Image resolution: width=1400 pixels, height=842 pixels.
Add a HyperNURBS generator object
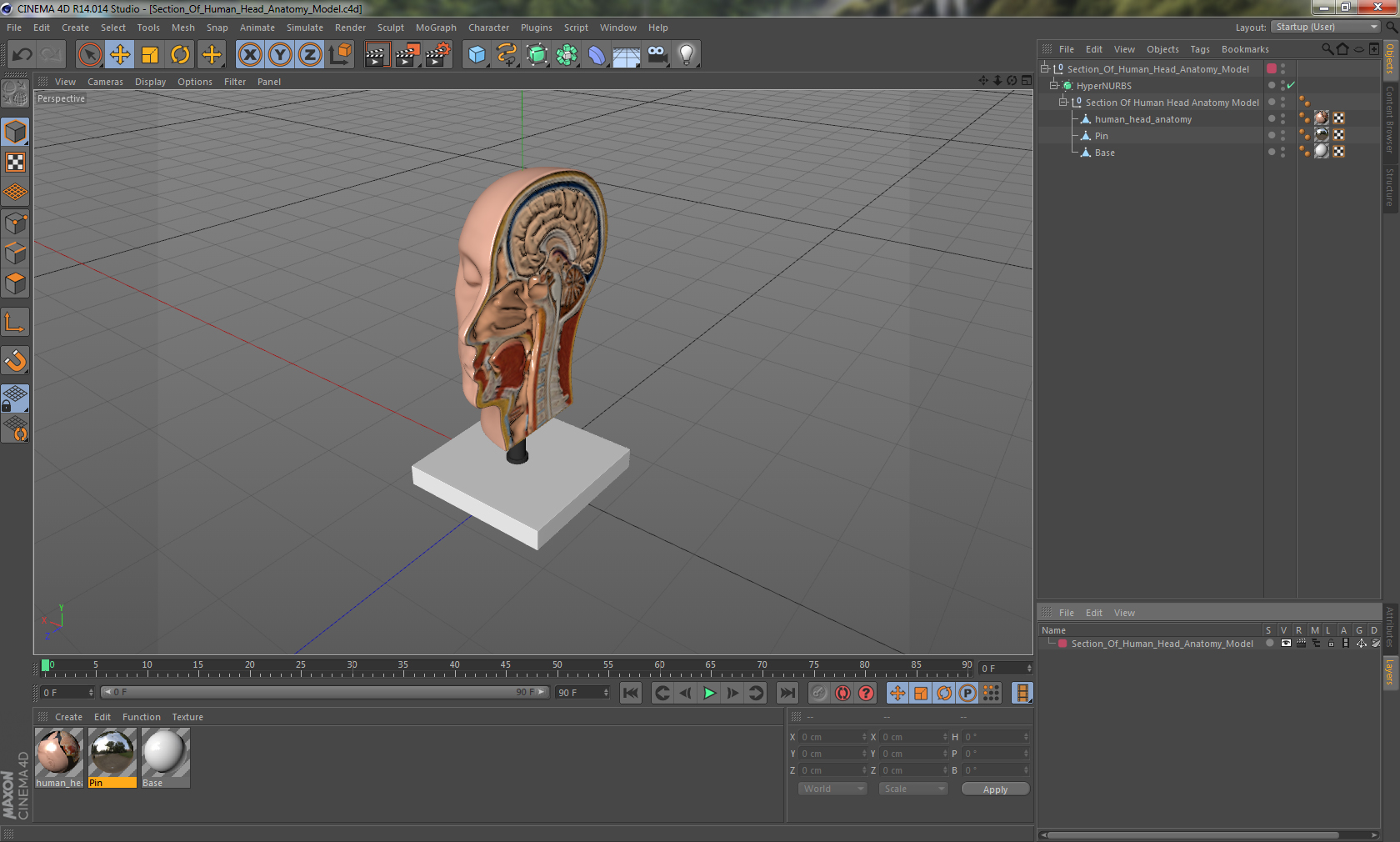tap(537, 55)
